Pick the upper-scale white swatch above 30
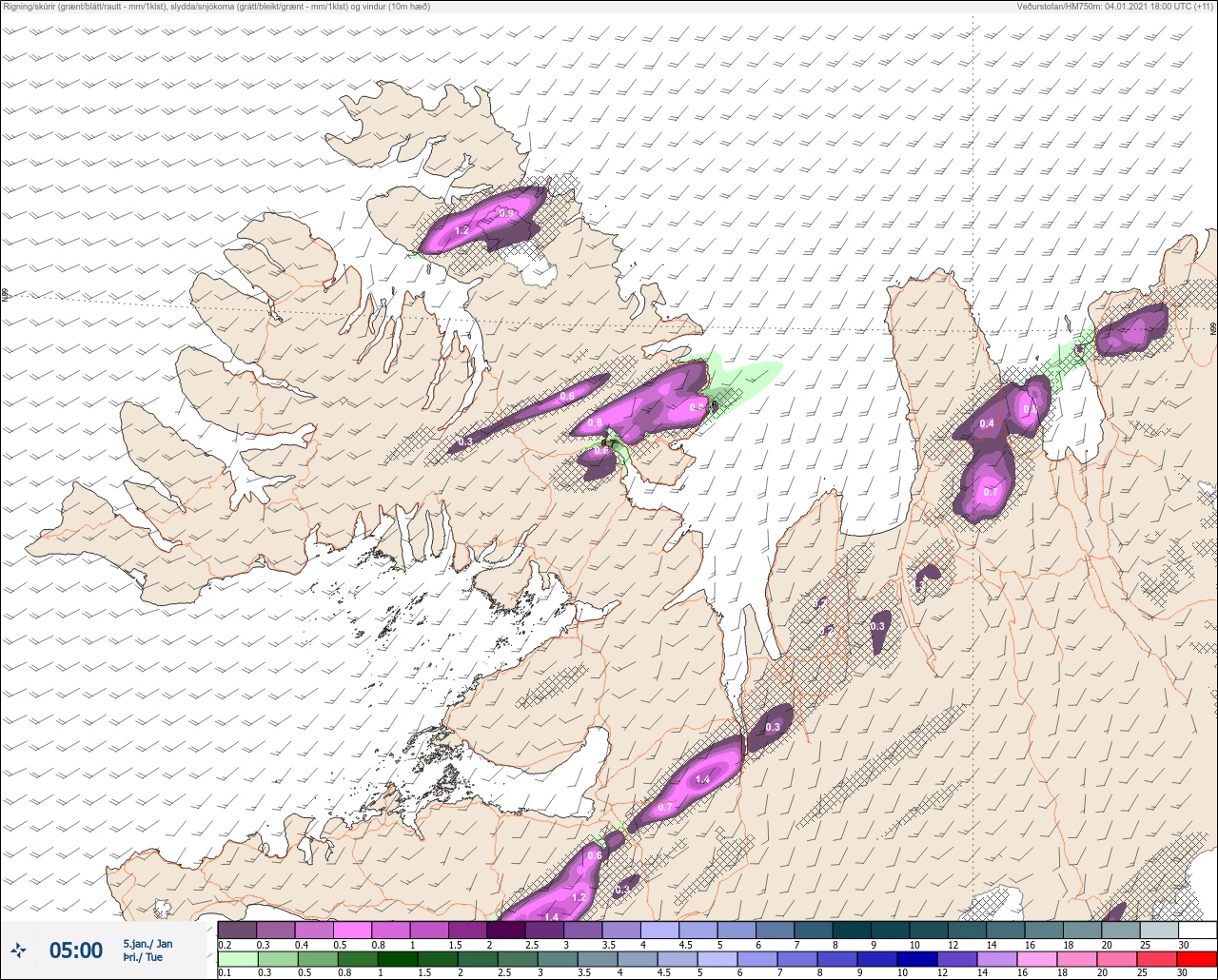 1197,930
